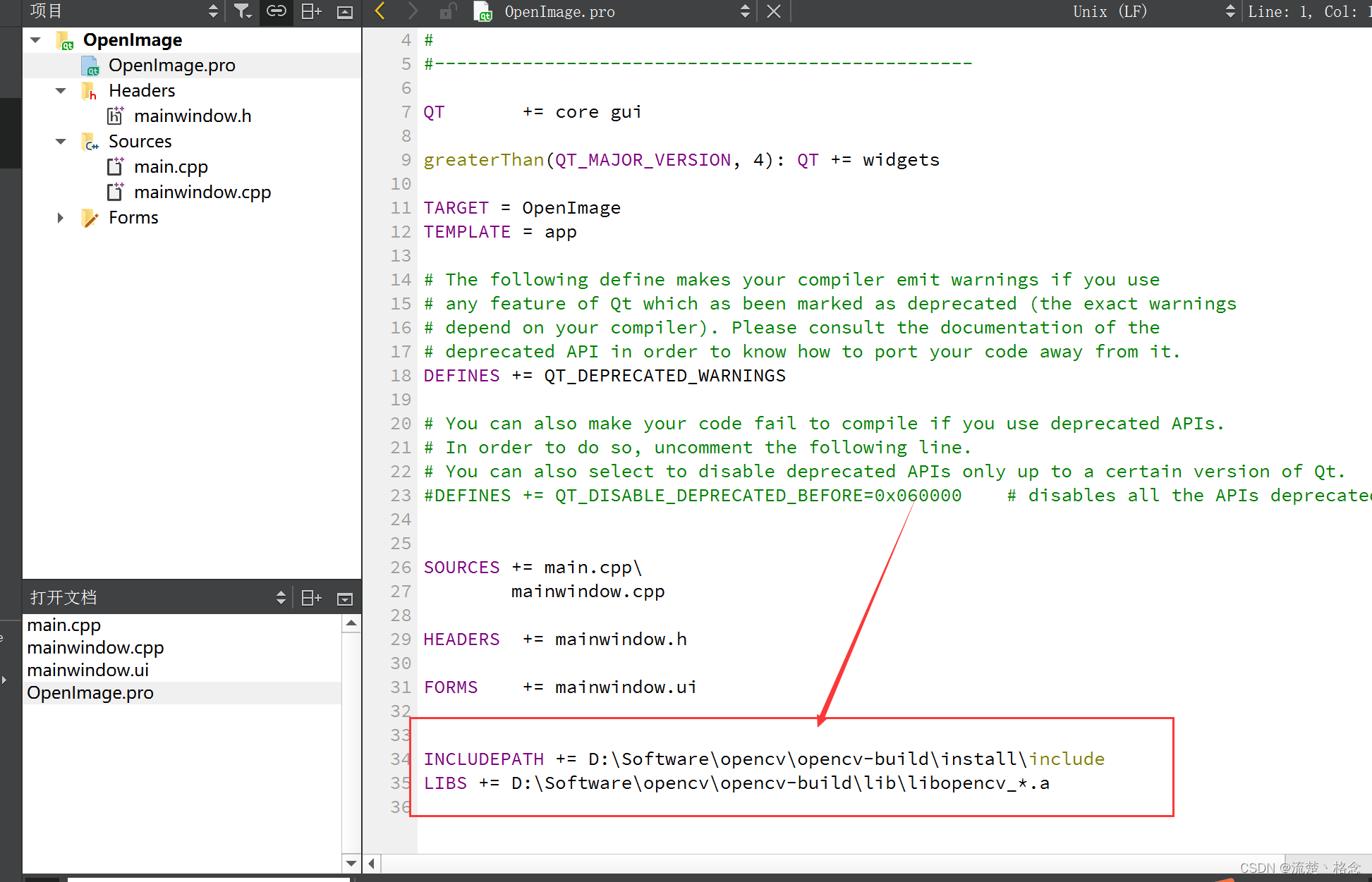Image resolution: width=1372 pixels, height=882 pixels.
Task: Click the forward navigation arrow
Action: pos(413,11)
